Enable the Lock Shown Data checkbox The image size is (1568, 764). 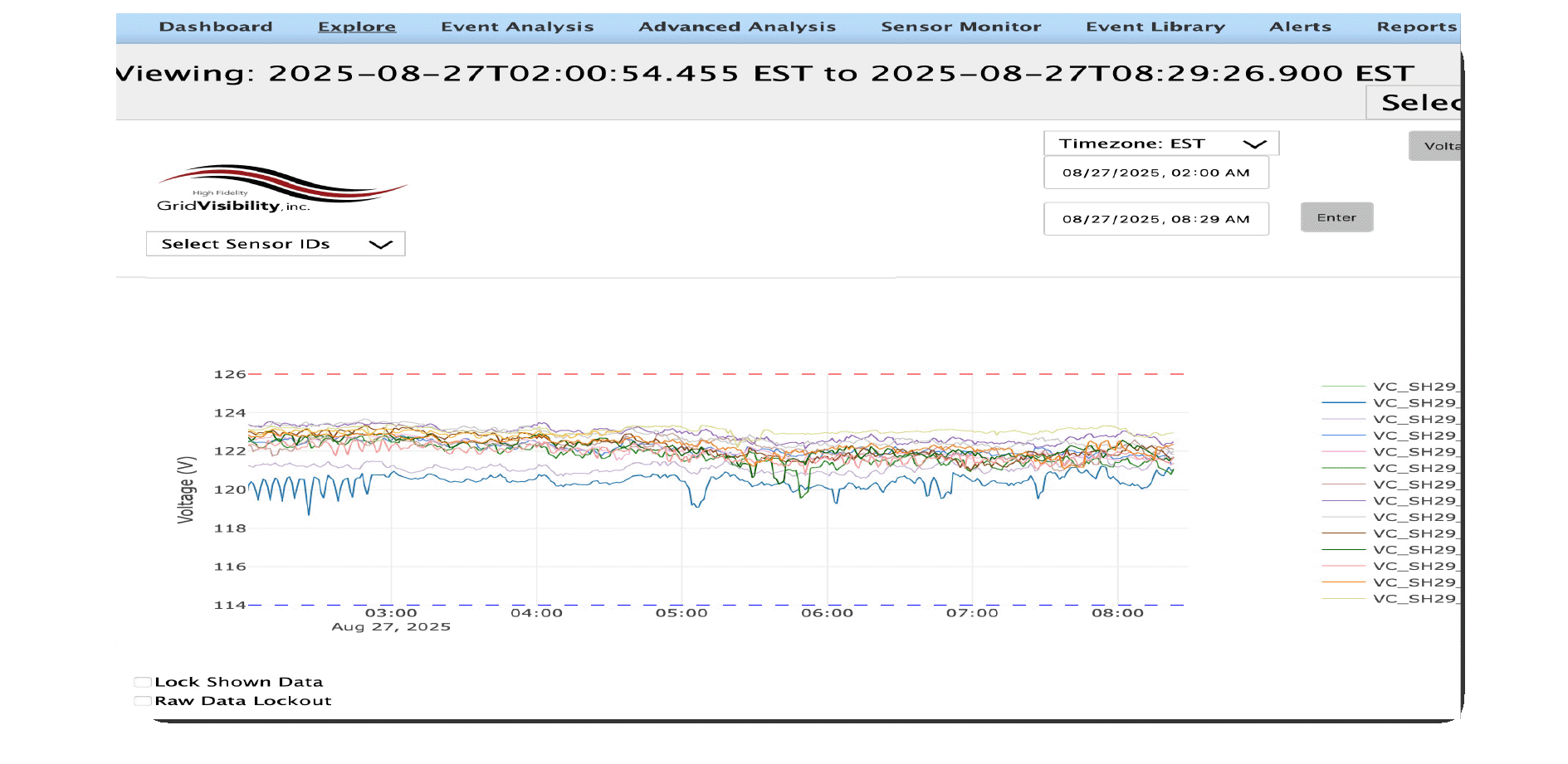point(143,683)
